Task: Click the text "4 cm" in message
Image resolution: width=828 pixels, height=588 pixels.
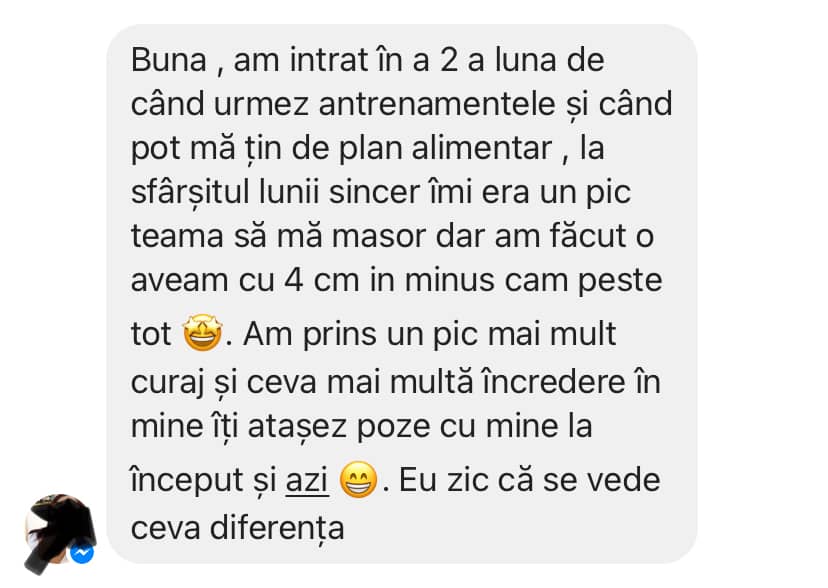Action: click(322, 280)
